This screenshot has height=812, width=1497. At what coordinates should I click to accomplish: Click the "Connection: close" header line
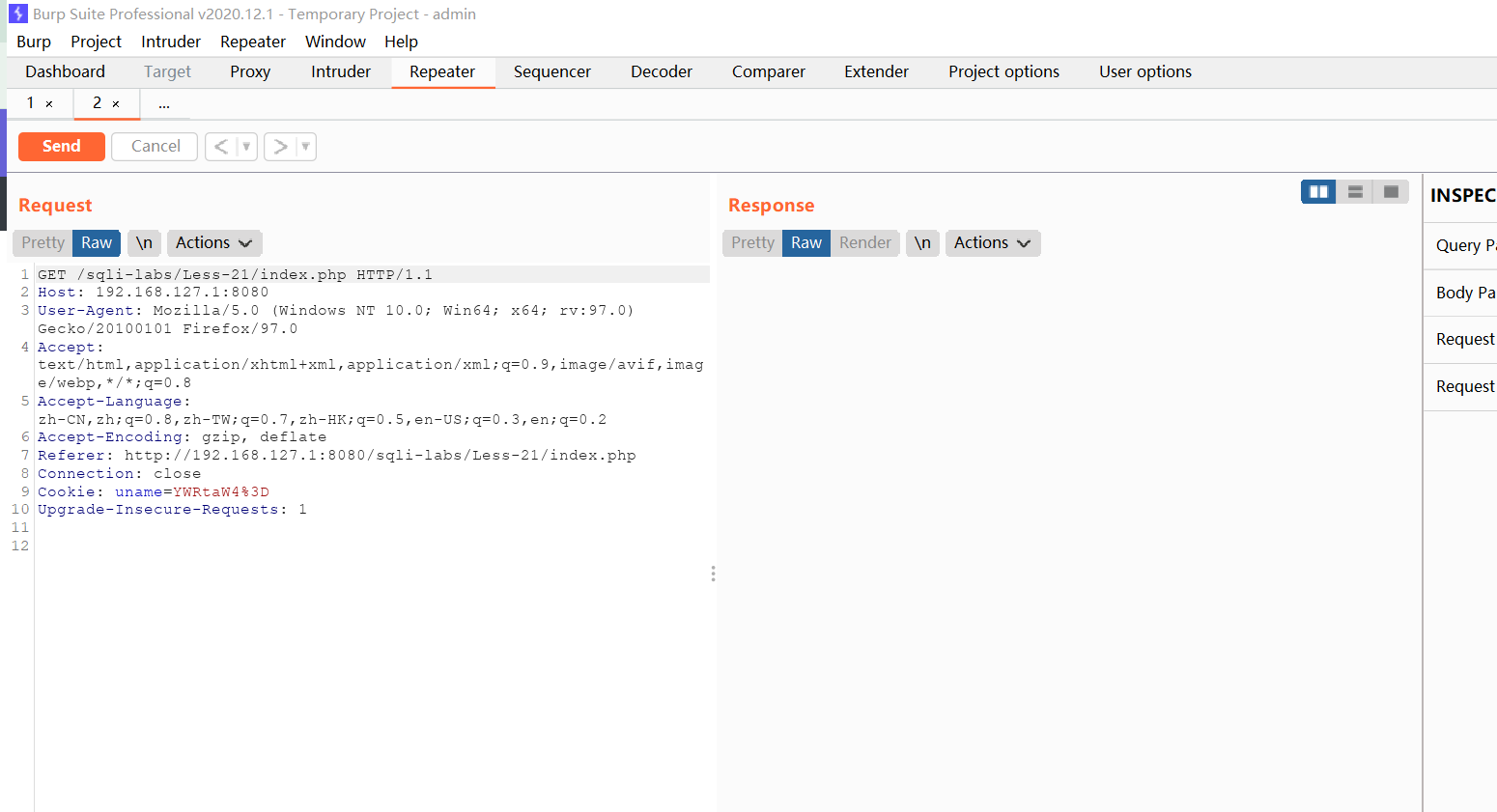tap(120, 473)
